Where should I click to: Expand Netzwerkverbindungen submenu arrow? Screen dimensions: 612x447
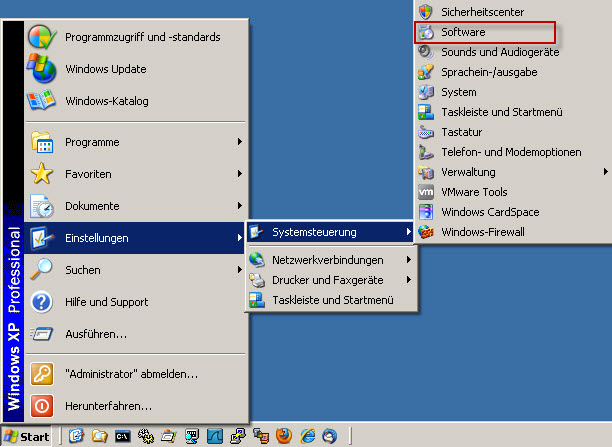408,260
